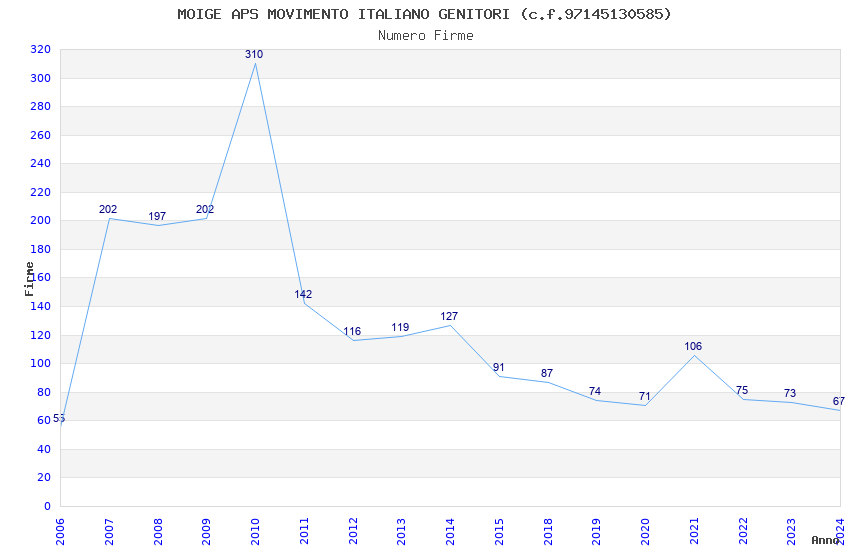Click the data label 197 above 2008
Screen dimensions: 850x550
pyautogui.click(x=157, y=216)
